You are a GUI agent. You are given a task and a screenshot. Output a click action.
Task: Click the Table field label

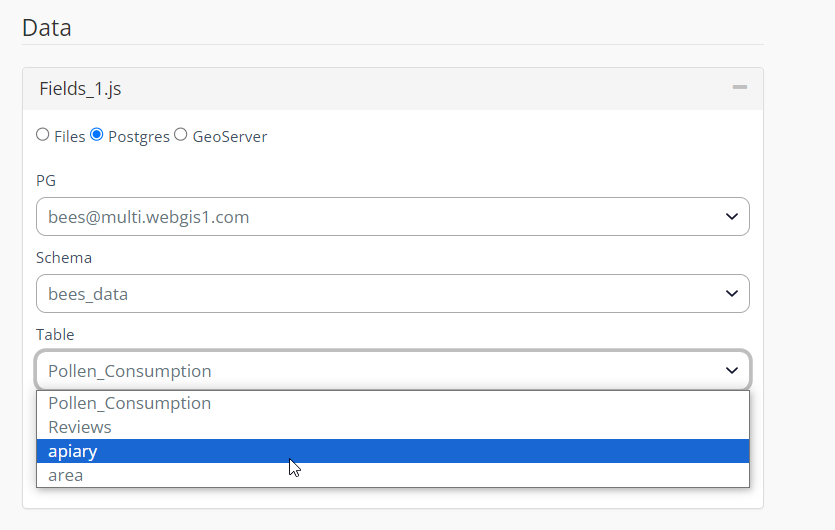pyautogui.click(x=55, y=334)
